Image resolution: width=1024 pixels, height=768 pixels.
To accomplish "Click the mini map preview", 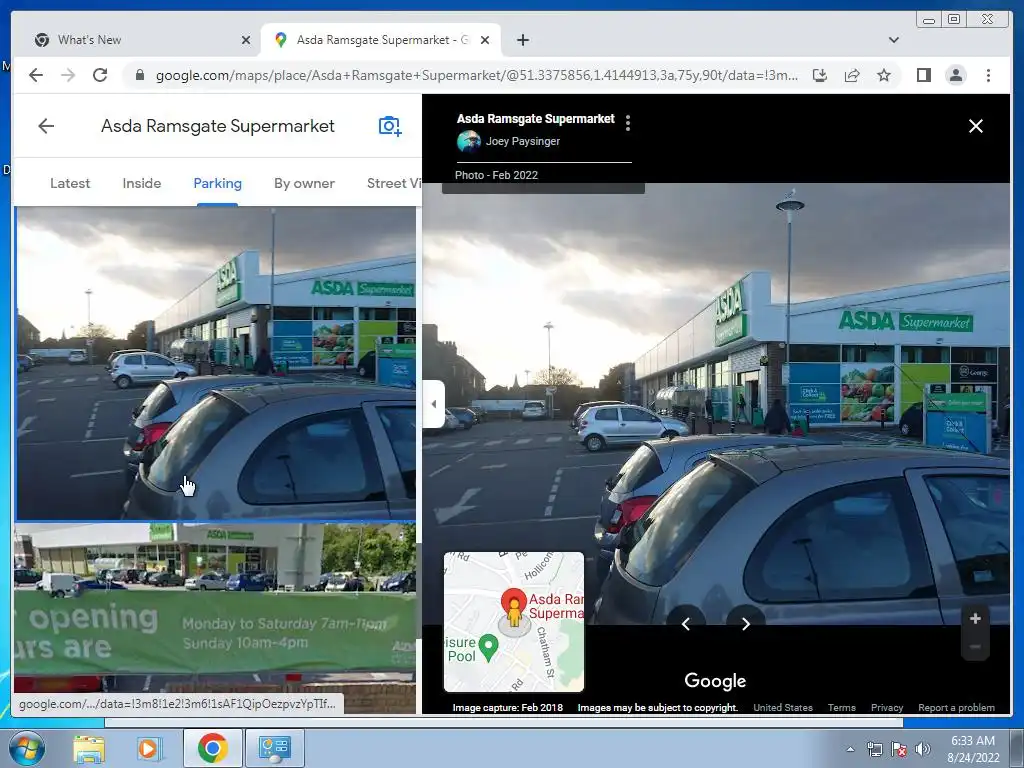I will pos(514,622).
